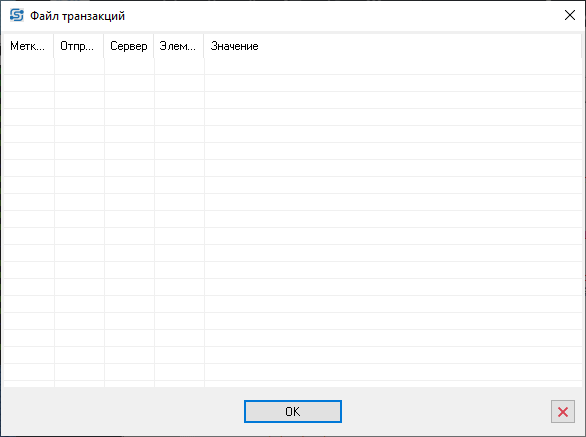Click divider between Сервер and Элем... headers
586x437 pixels.
point(154,46)
